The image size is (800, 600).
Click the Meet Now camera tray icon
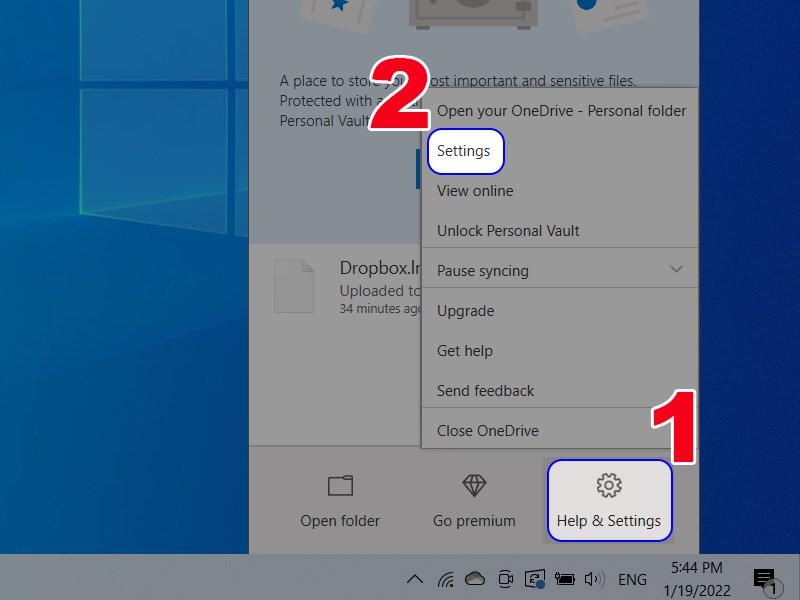pyautogui.click(x=505, y=579)
